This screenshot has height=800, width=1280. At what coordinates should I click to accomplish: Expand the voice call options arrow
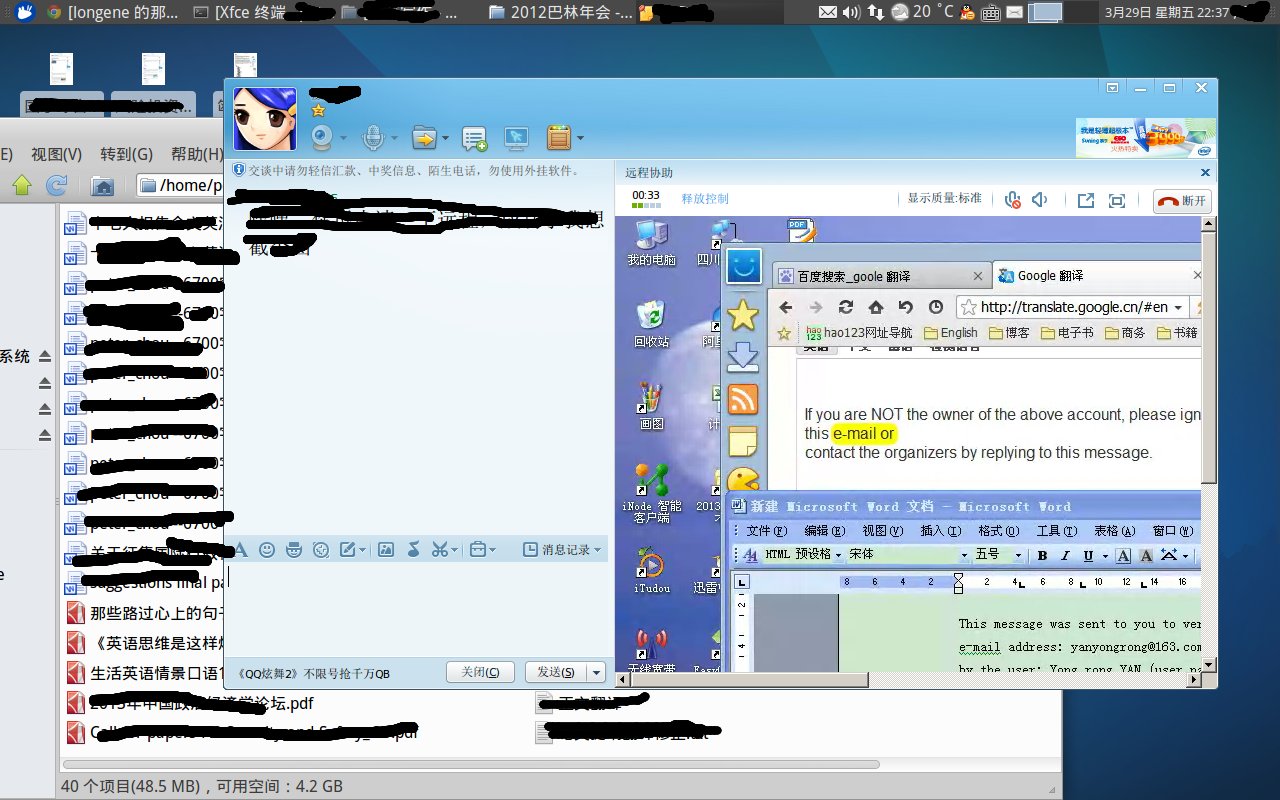(393, 138)
